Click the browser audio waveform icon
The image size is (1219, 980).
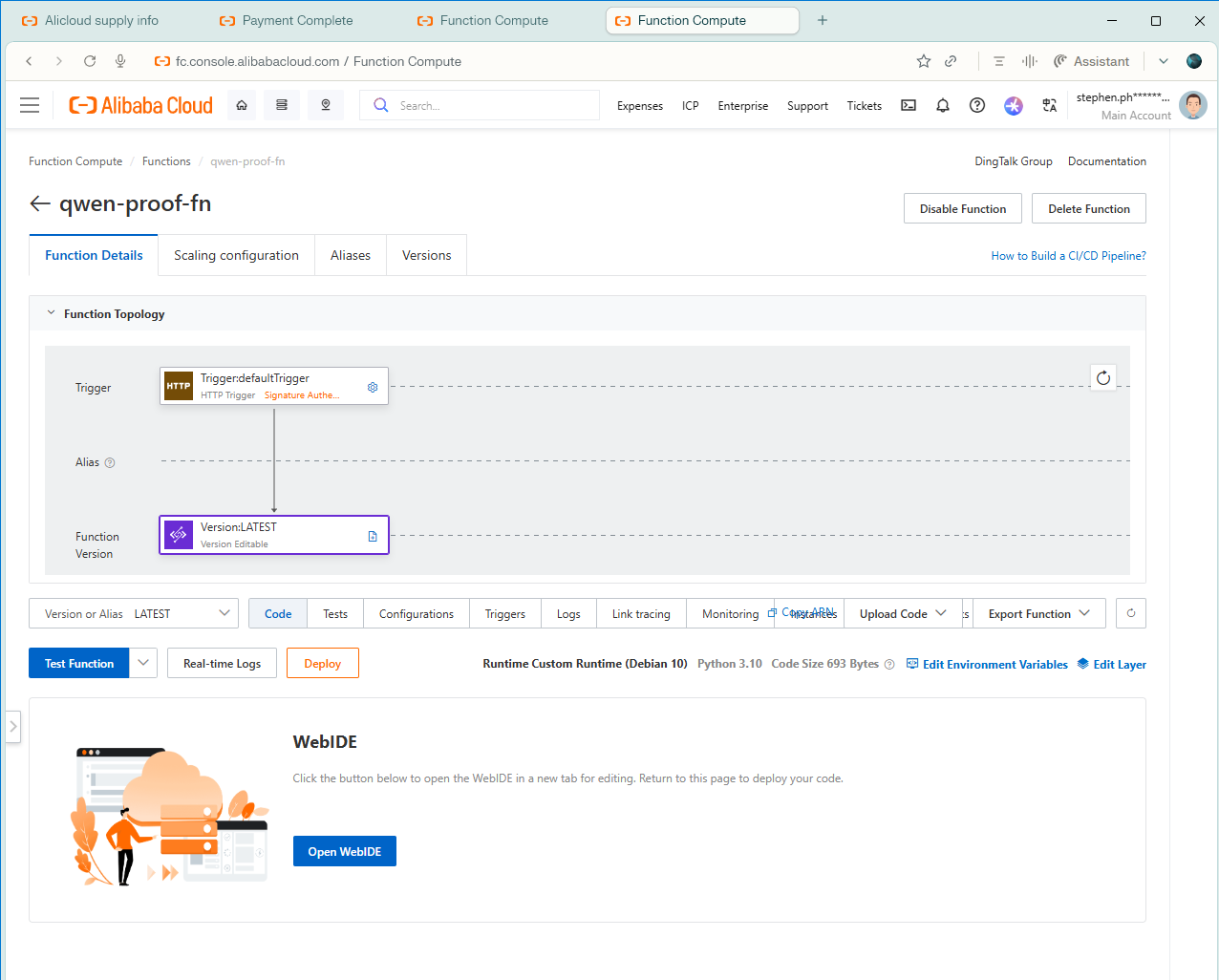pos(1029,61)
